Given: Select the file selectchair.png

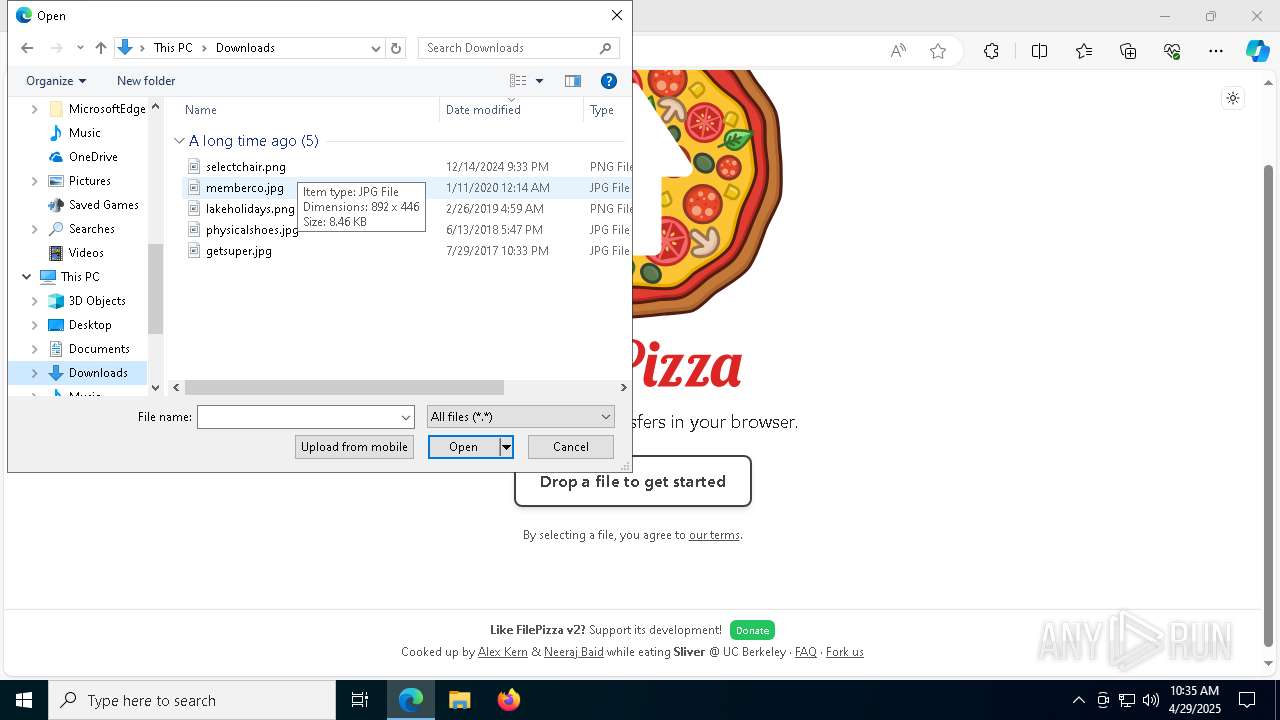Looking at the screenshot, I should (x=246, y=167).
